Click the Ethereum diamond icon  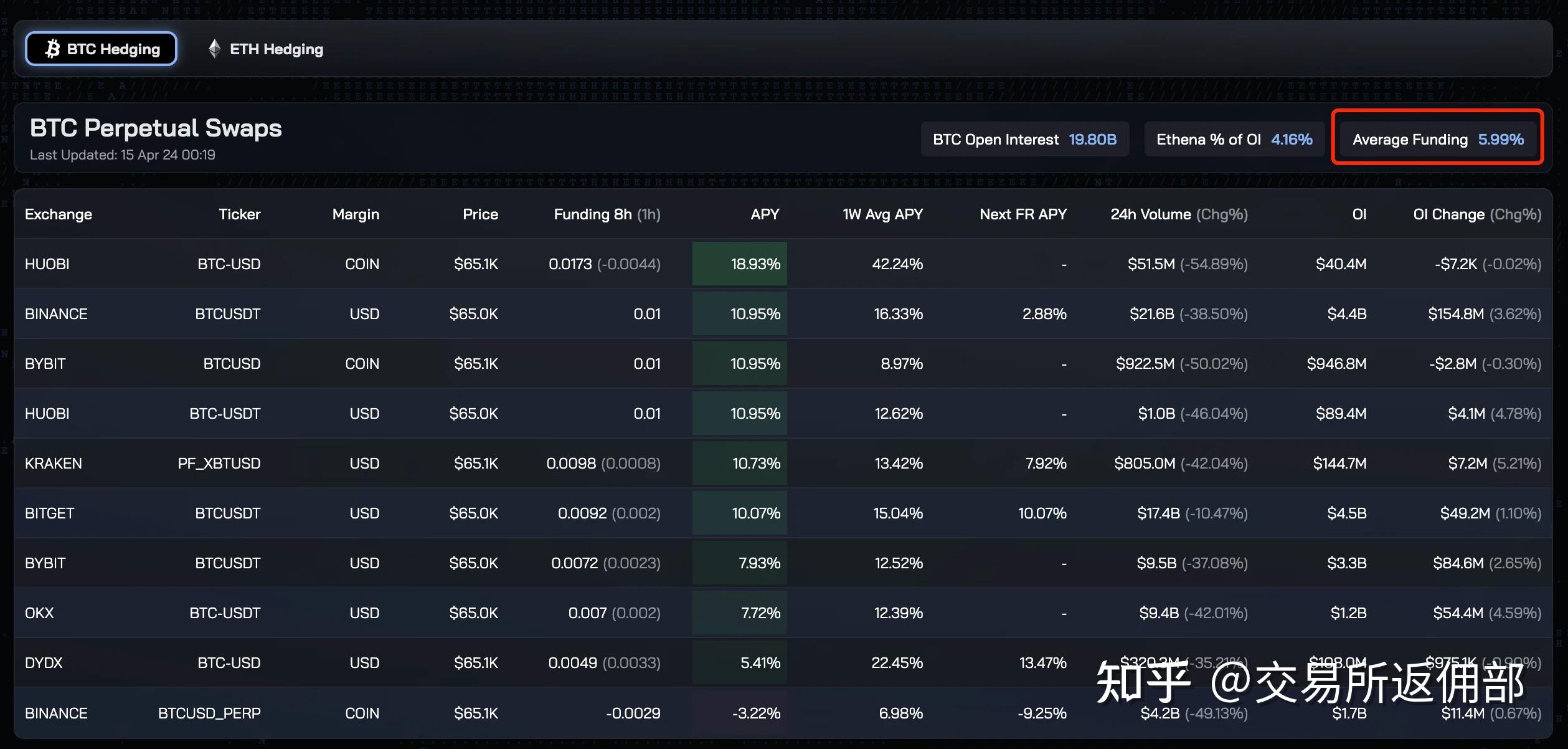(214, 49)
